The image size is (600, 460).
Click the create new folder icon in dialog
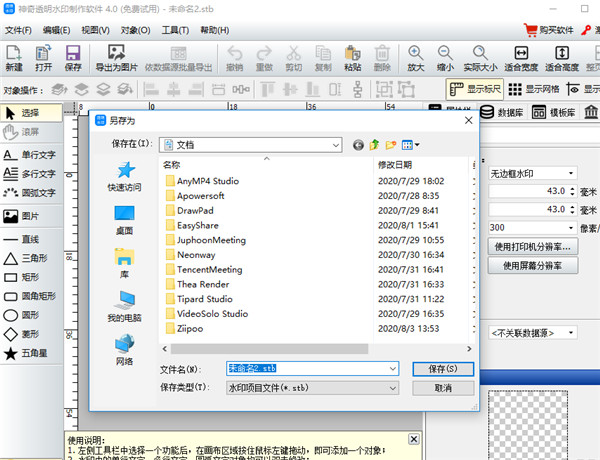tap(391, 145)
